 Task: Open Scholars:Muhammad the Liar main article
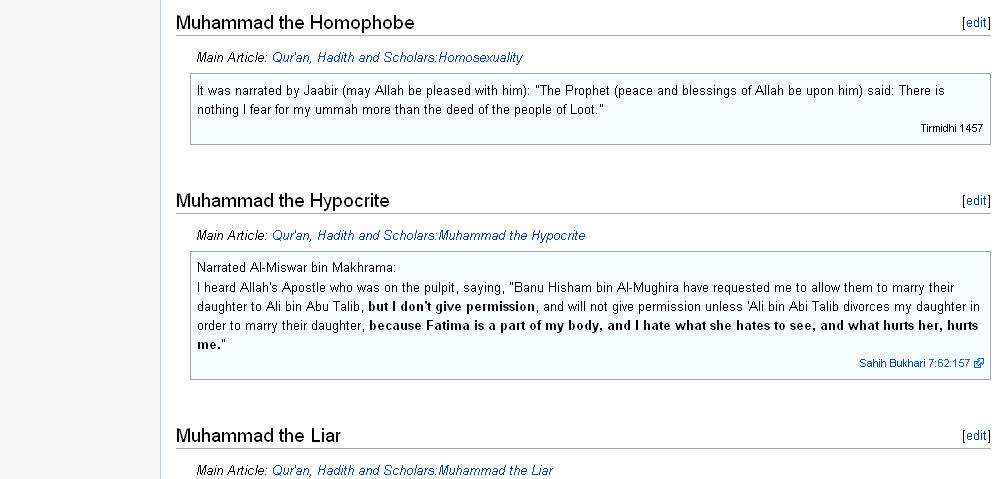(412, 471)
